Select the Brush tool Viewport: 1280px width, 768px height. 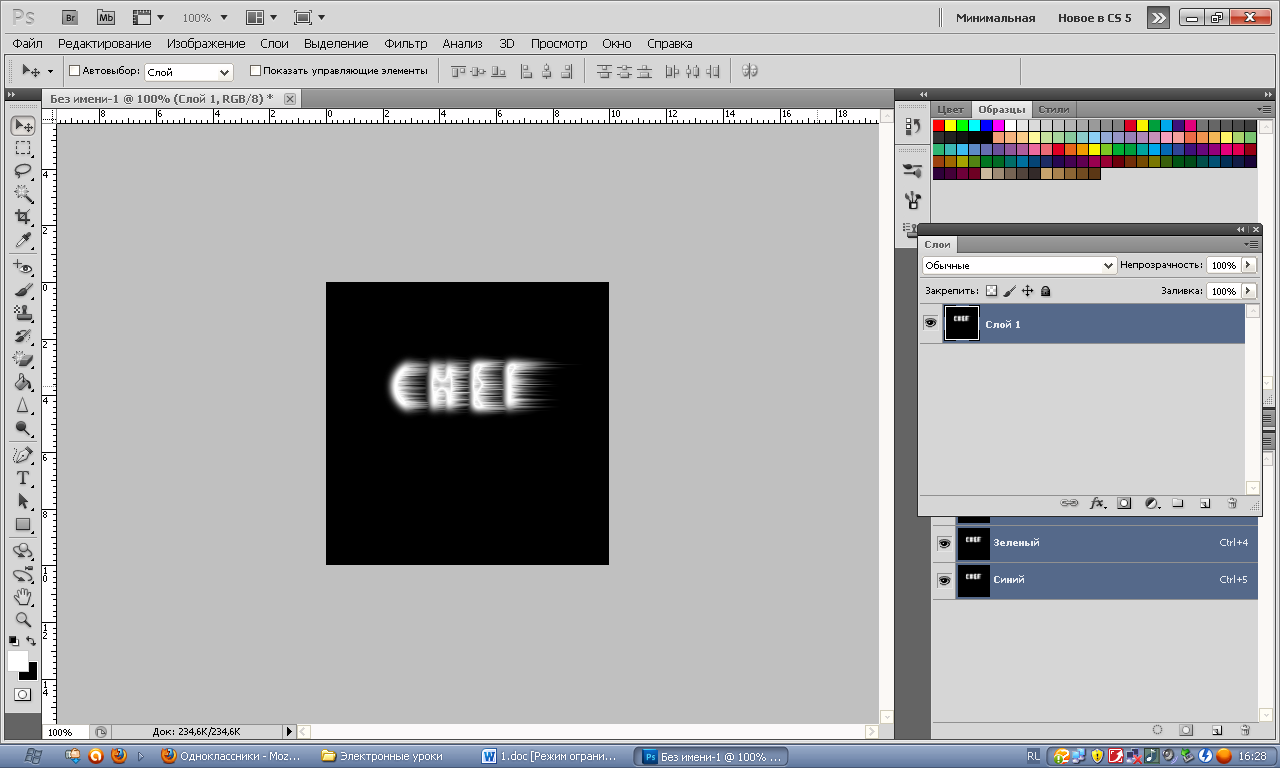[23, 291]
